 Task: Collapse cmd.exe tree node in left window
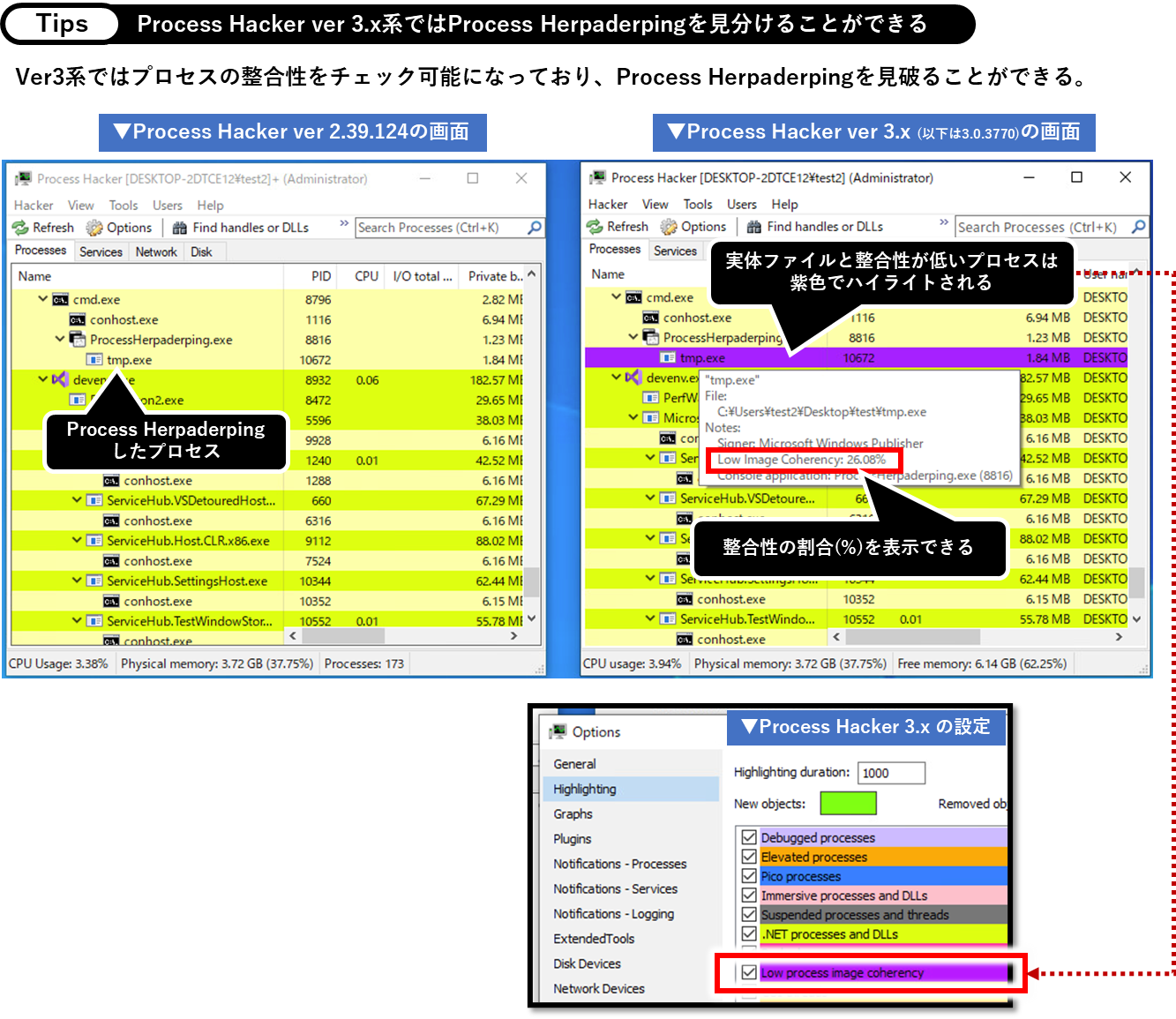[x=42, y=299]
